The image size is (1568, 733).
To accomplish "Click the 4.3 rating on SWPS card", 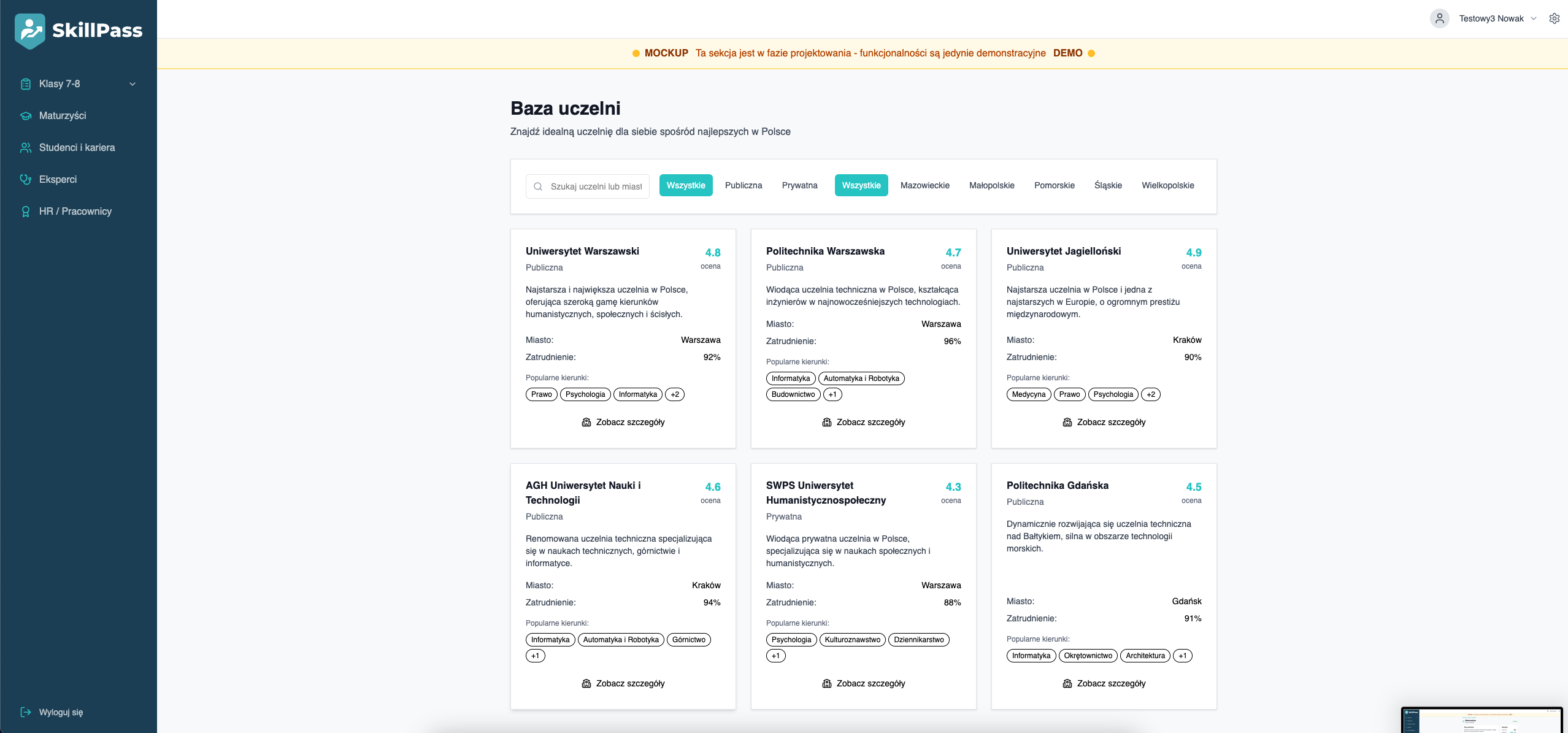I will 953,487.
